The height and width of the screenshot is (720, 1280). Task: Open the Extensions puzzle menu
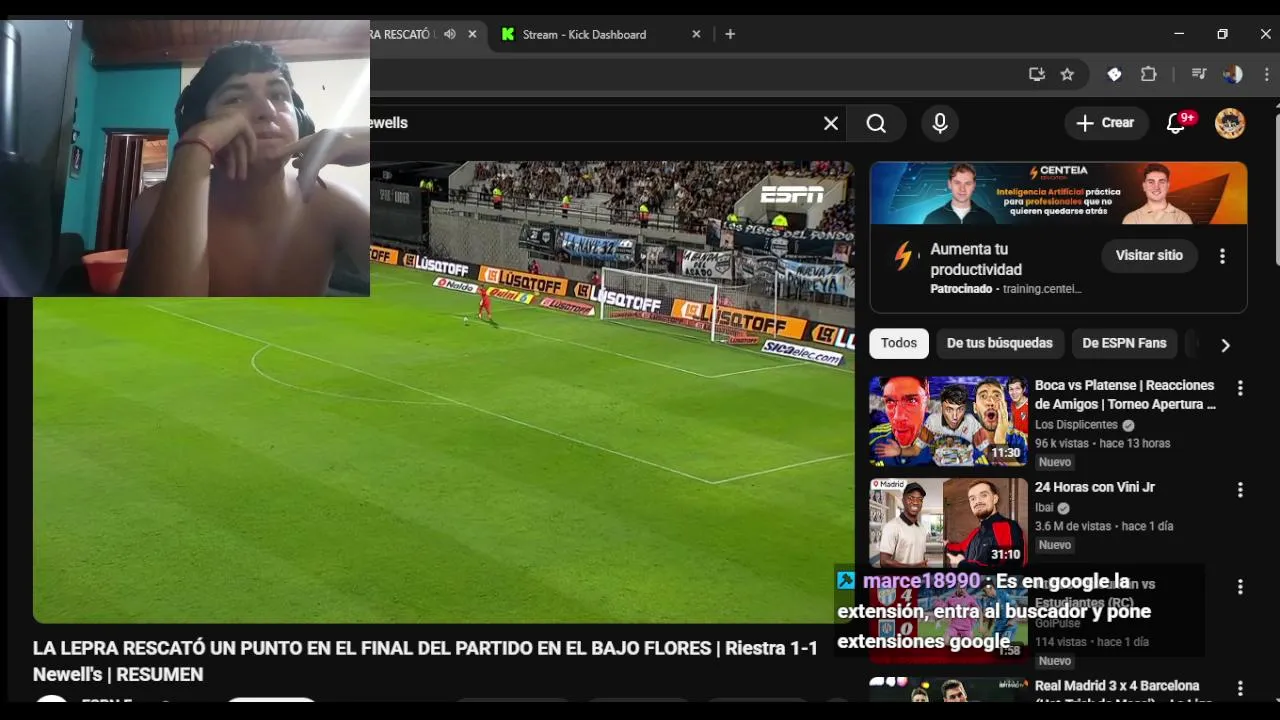(x=1149, y=74)
